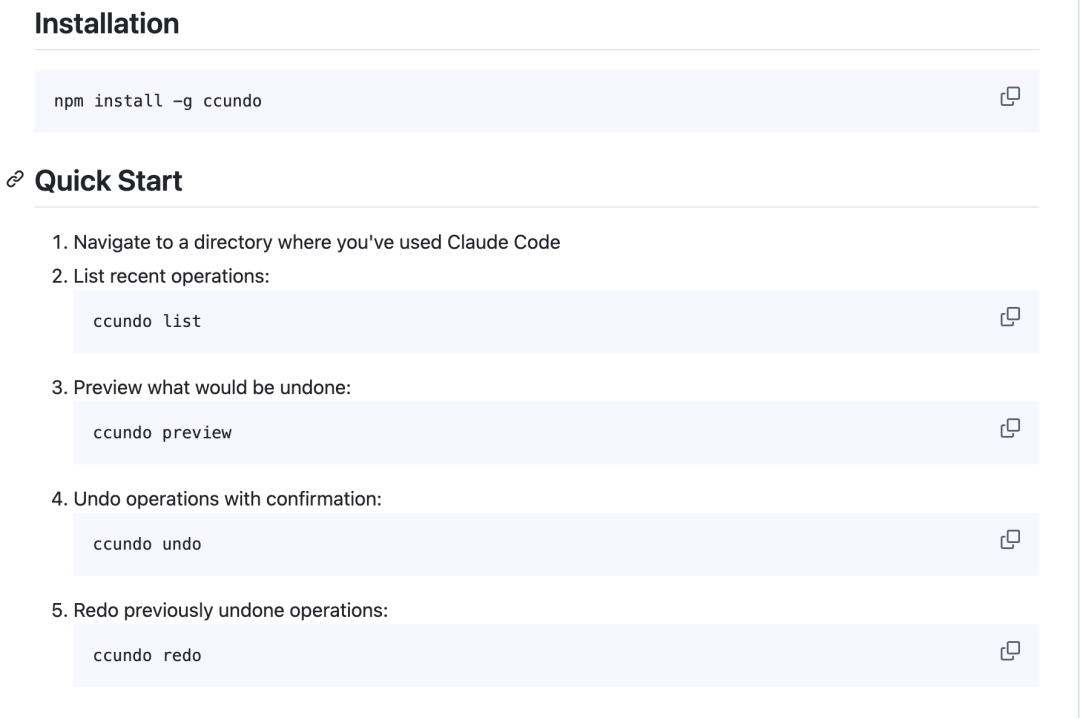Click the ccundo redo code text
The height and width of the screenshot is (718, 1080).
point(147,655)
